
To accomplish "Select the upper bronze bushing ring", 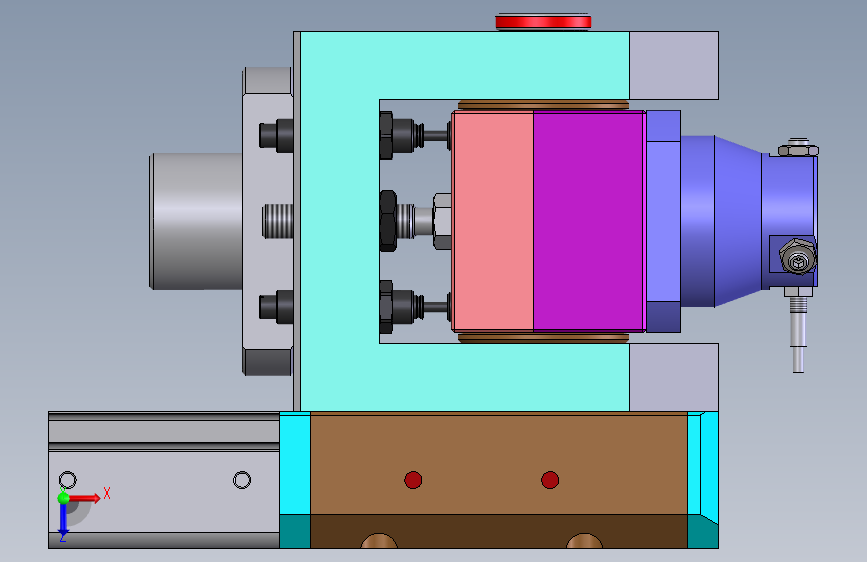I will pyautogui.click(x=544, y=105).
